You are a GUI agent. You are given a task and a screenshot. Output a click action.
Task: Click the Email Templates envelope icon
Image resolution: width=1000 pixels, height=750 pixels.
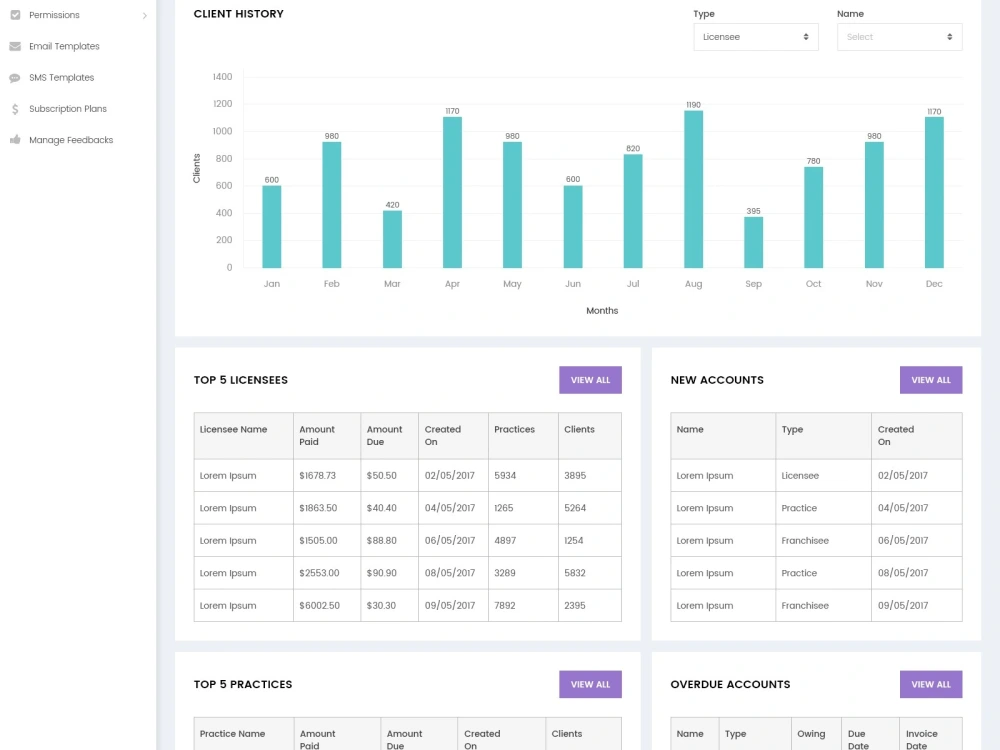[x=15, y=46]
